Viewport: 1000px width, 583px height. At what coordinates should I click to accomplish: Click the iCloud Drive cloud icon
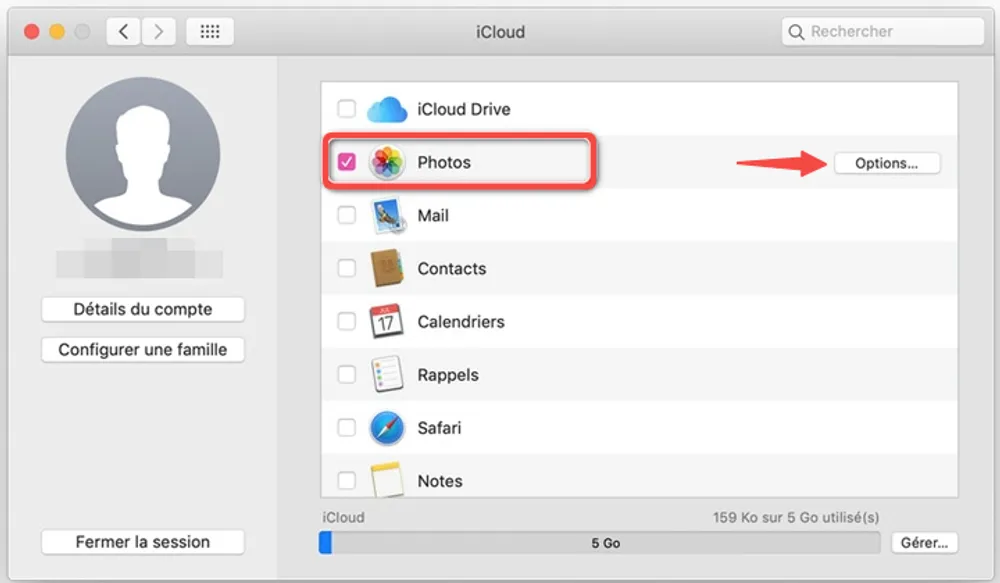(x=386, y=109)
